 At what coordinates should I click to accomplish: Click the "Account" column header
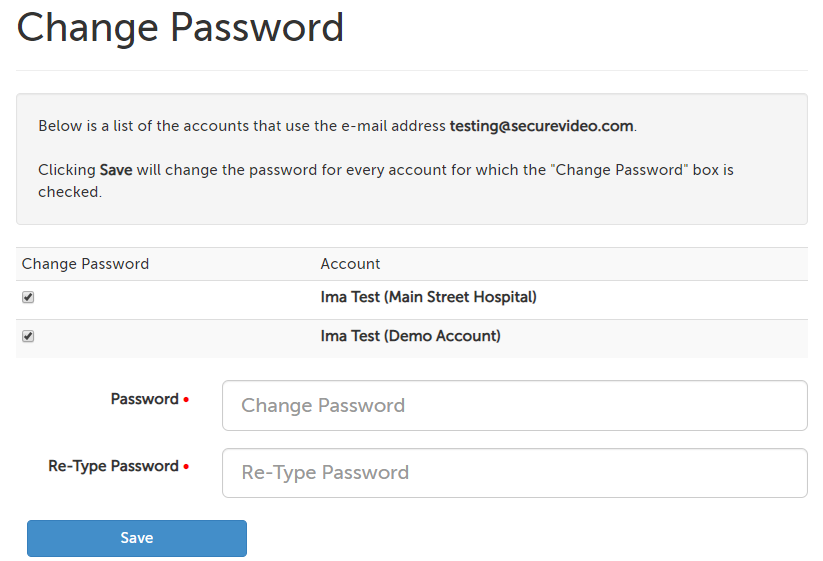[x=350, y=264]
